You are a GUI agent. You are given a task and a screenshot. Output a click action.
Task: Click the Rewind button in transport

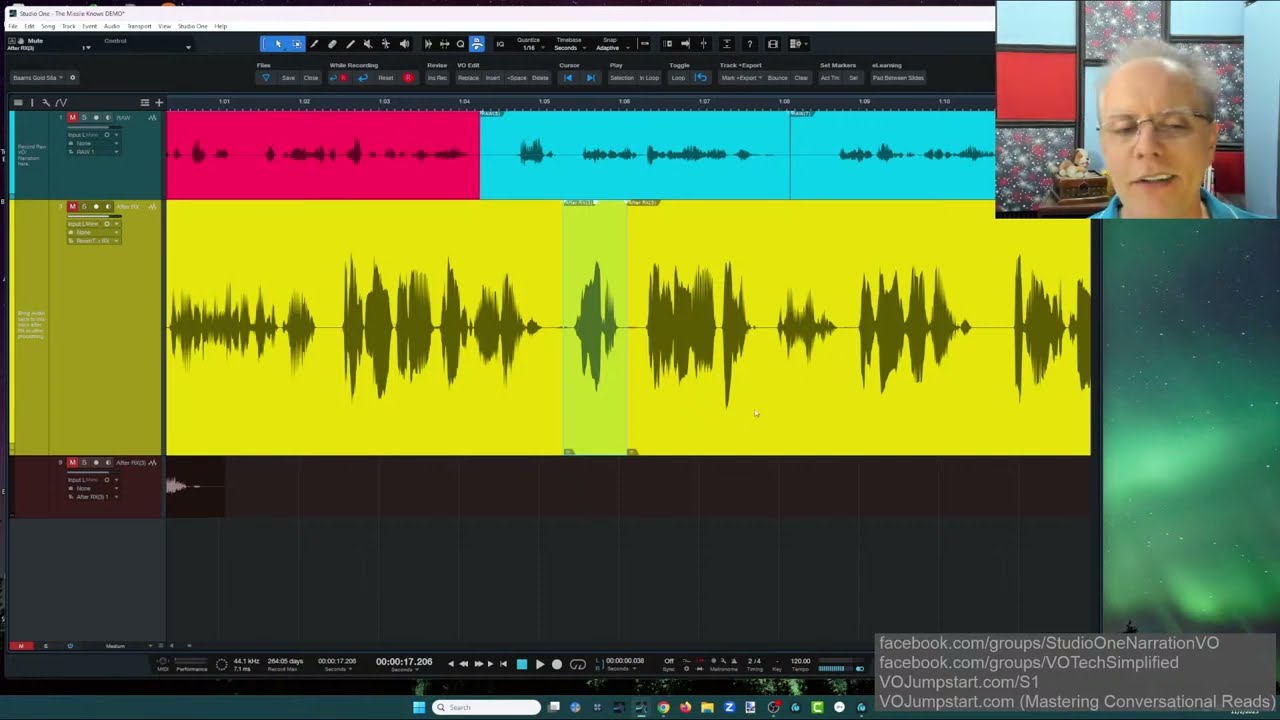click(x=463, y=664)
